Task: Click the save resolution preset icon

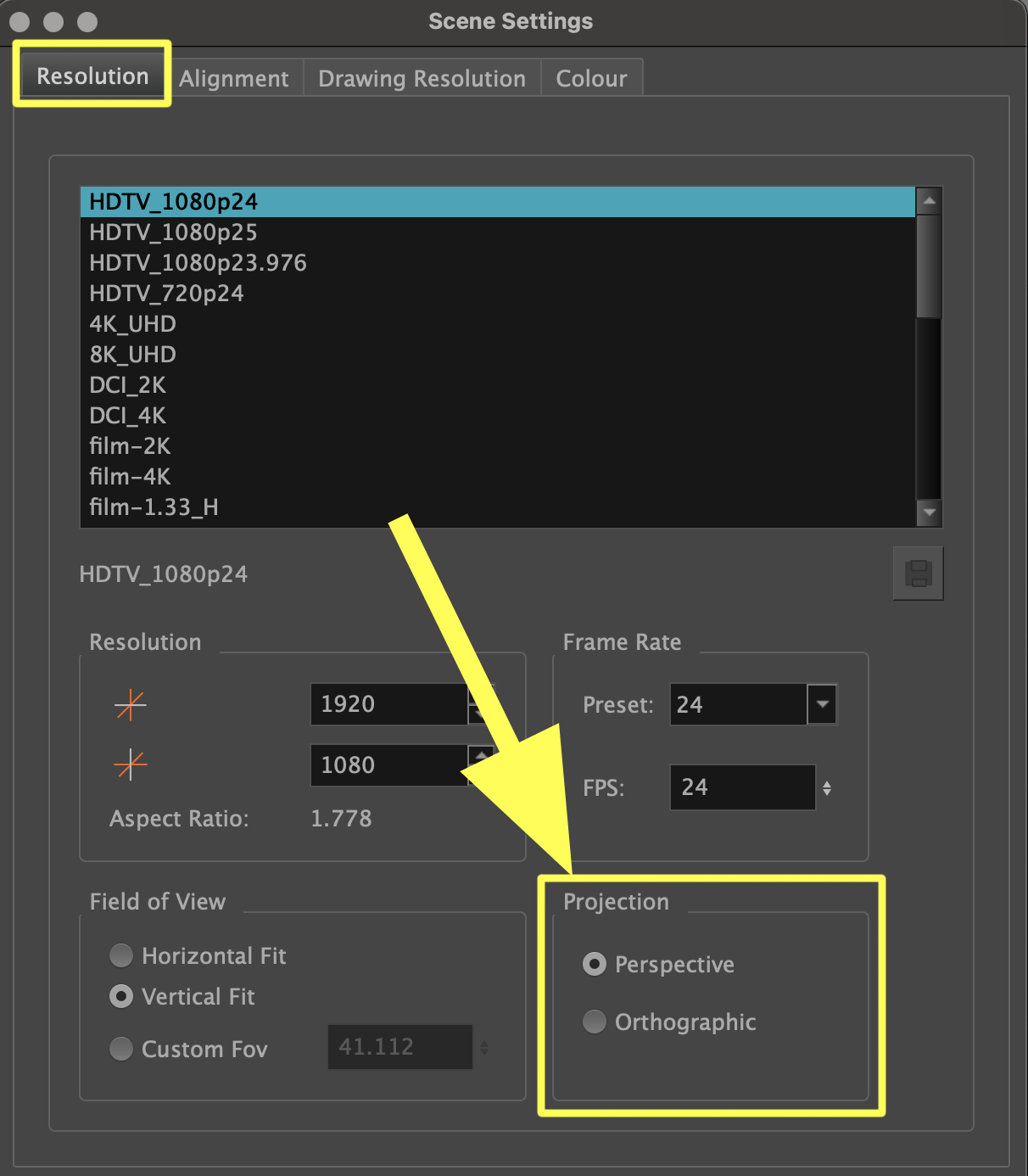Action: click(x=918, y=574)
